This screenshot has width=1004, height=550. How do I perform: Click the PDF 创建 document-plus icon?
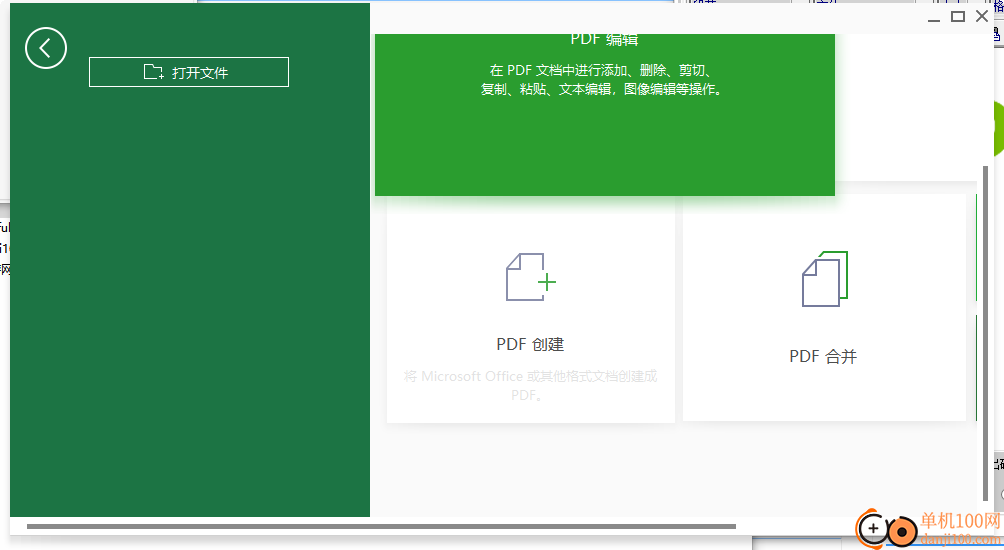531,277
